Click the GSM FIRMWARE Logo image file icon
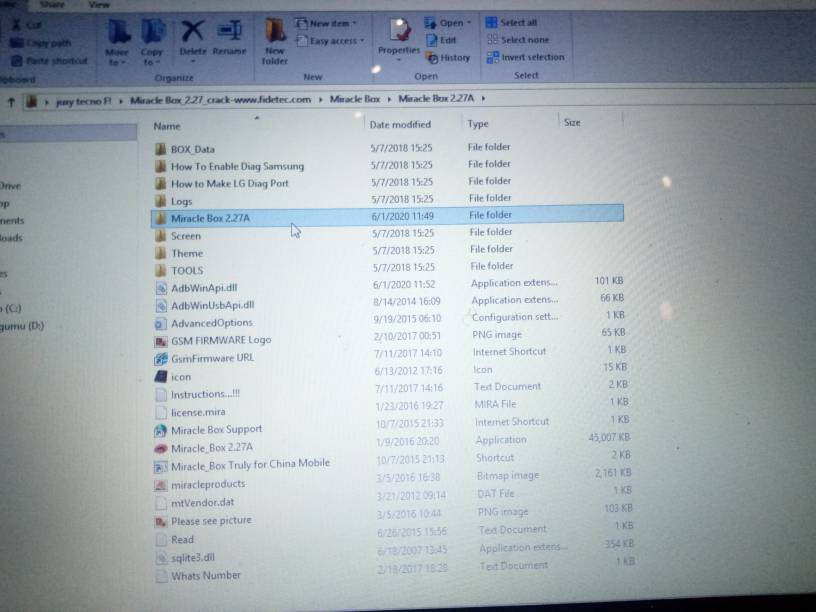The height and width of the screenshot is (612, 816). pyautogui.click(x=161, y=341)
